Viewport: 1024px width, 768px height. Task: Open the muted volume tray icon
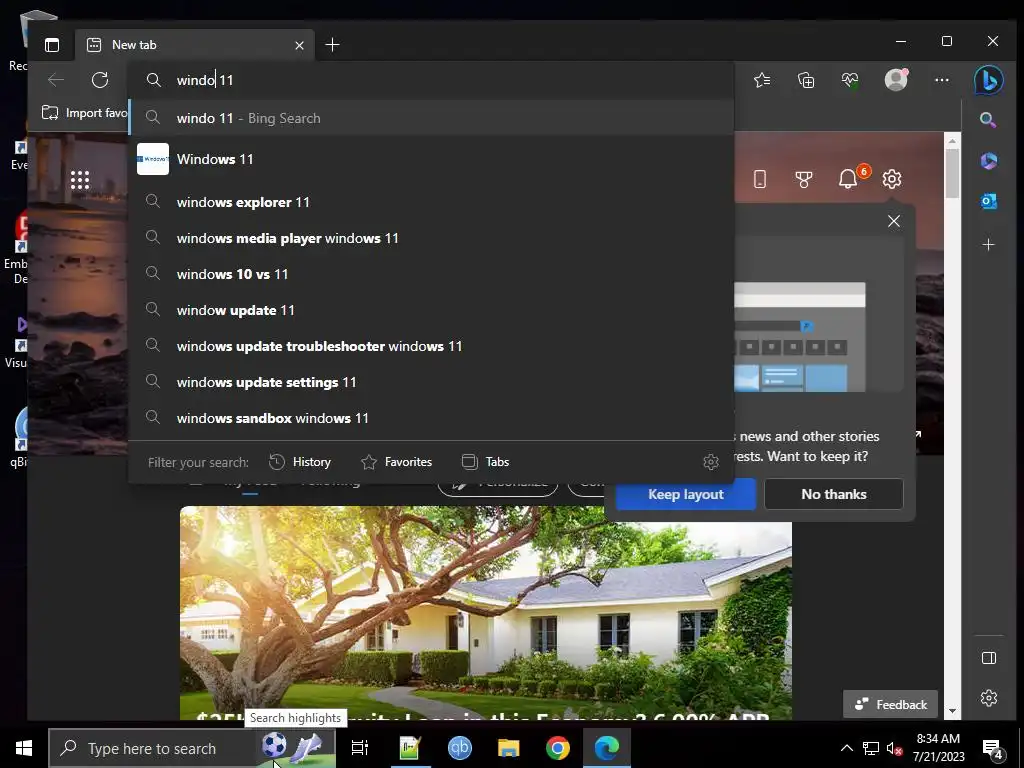click(894, 748)
